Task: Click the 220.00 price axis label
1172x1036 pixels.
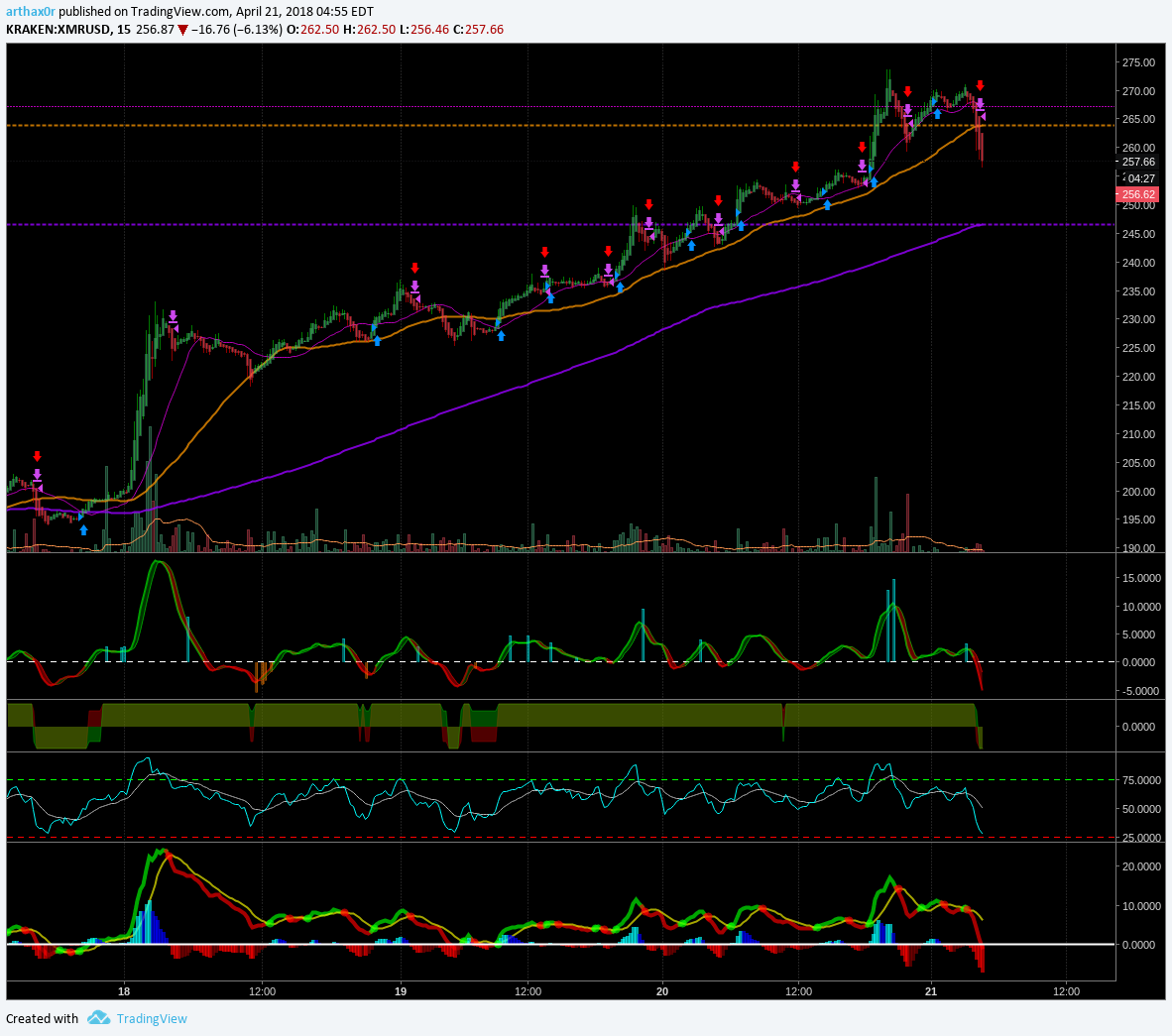Action: coord(1139,377)
